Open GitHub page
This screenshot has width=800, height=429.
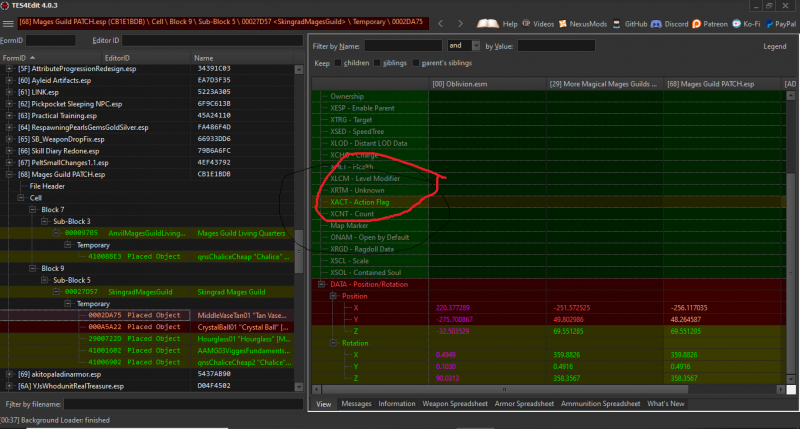(630, 23)
